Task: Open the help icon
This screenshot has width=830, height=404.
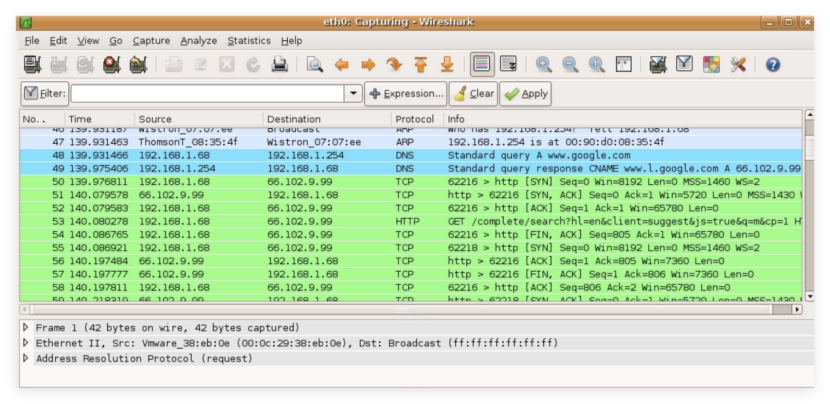Action: pos(773,65)
